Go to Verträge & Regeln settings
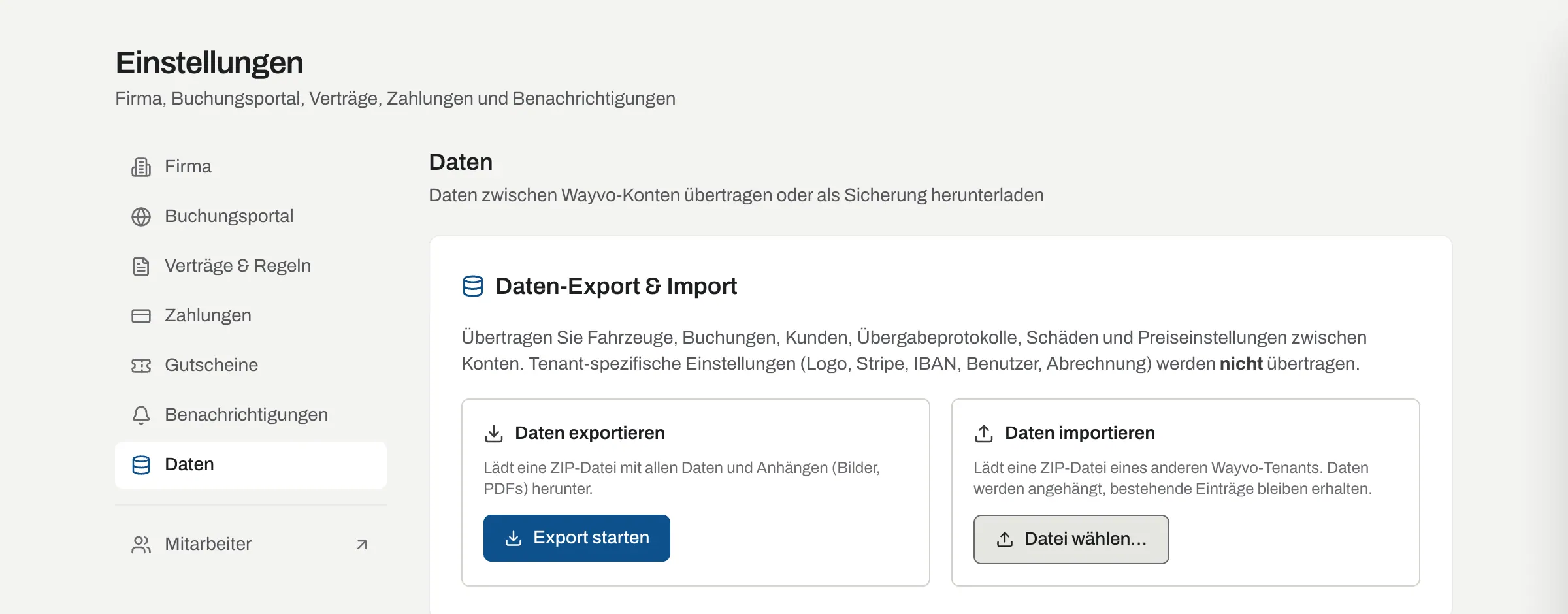The height and width of the screenshot is (614, 1568). [x=251, y=266]
